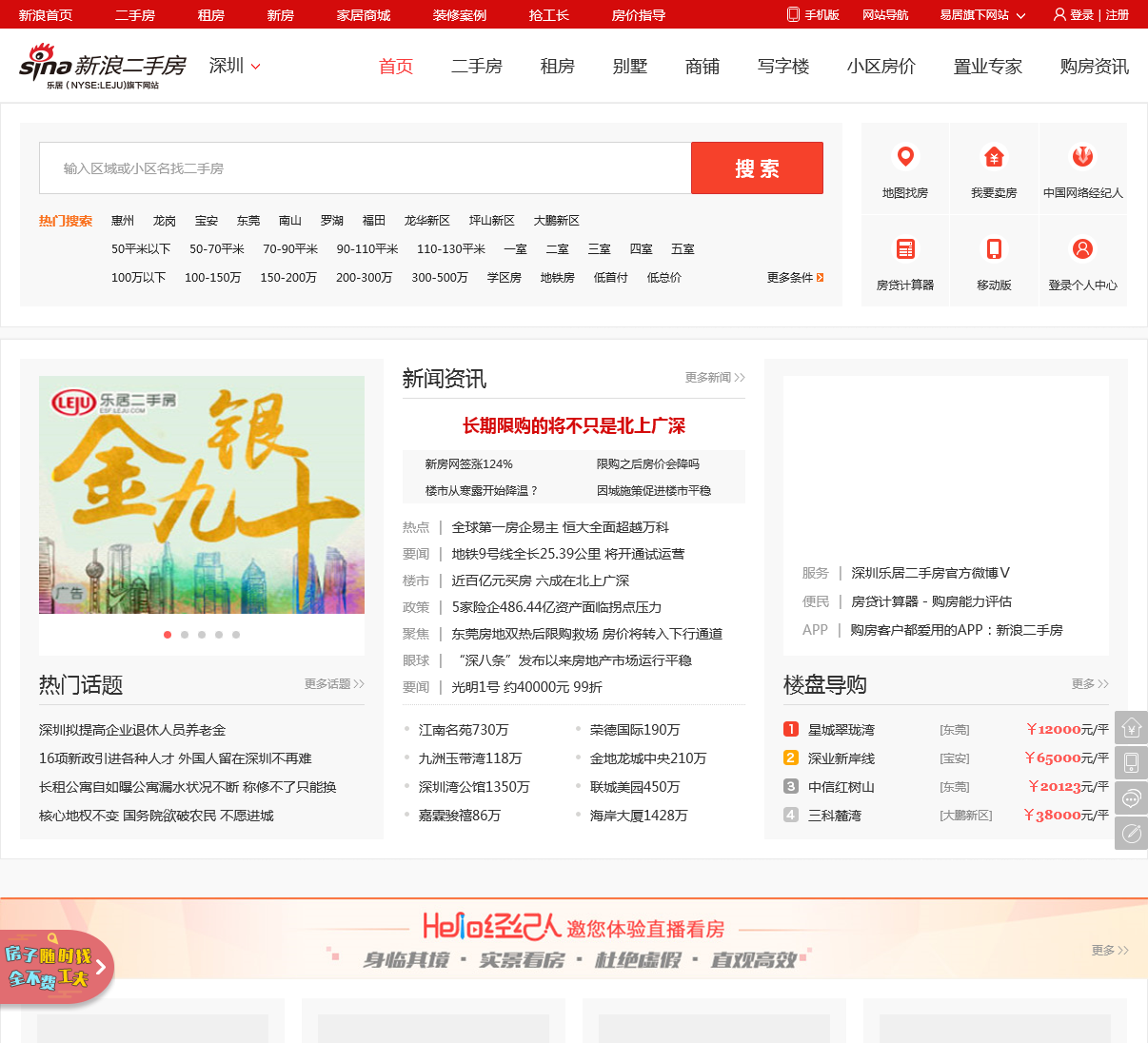Click the floating sidebar feedback pencil icon
1148x1043 pixels.
tap(1131, 834)
